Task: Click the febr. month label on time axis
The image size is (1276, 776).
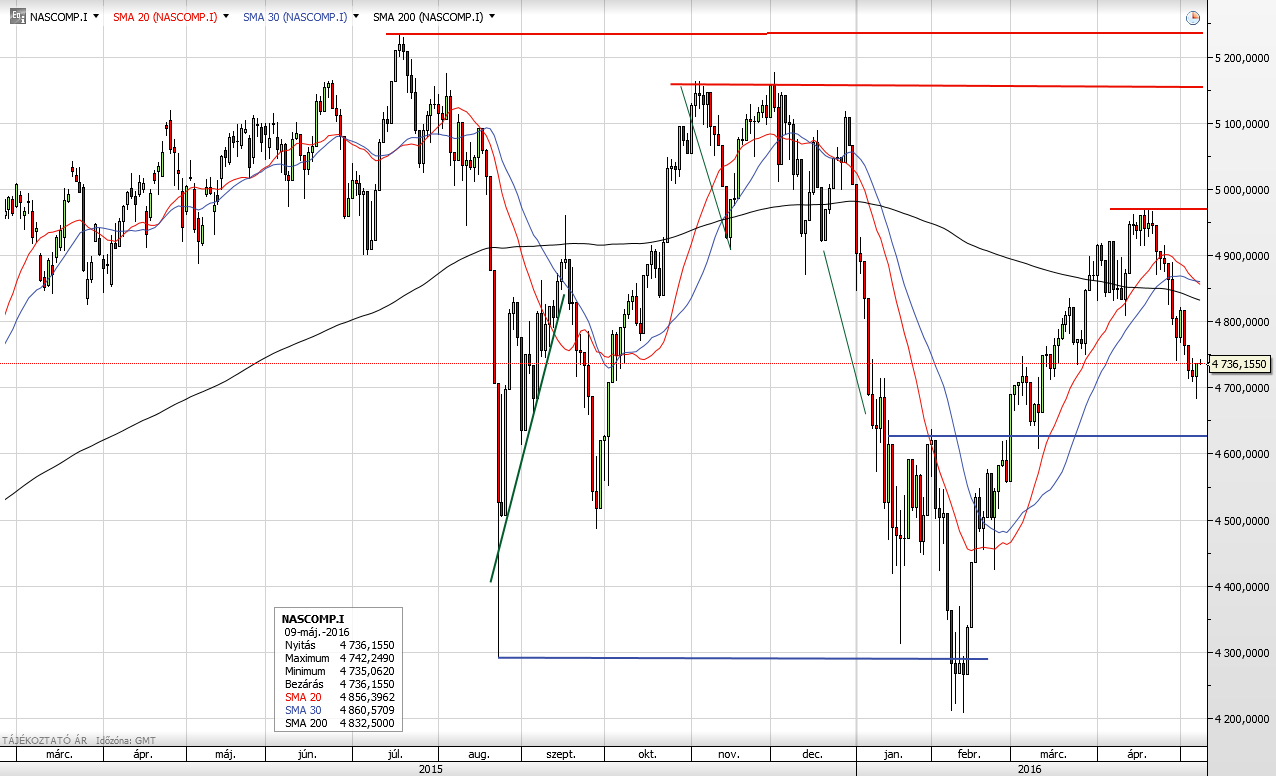Action: click(x=970, y=755)
